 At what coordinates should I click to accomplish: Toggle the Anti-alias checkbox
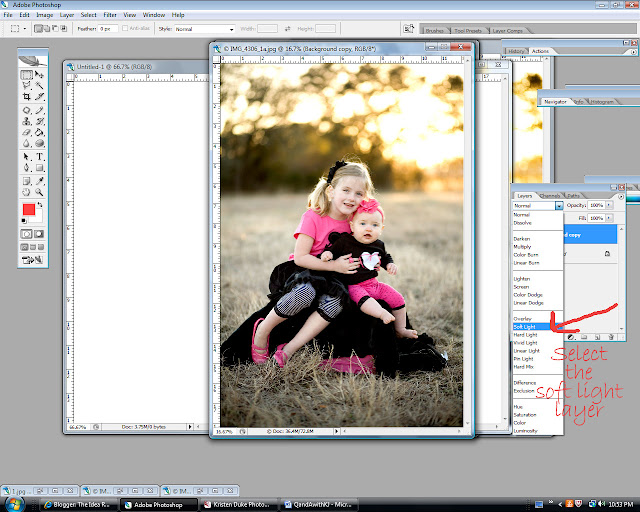point(125,28)
